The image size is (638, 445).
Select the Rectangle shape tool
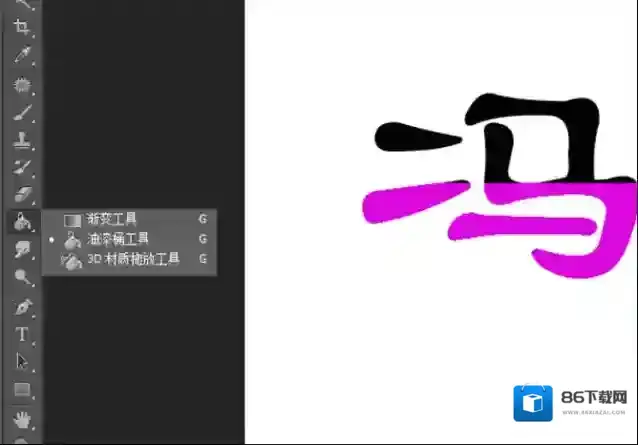click(22, 389)
